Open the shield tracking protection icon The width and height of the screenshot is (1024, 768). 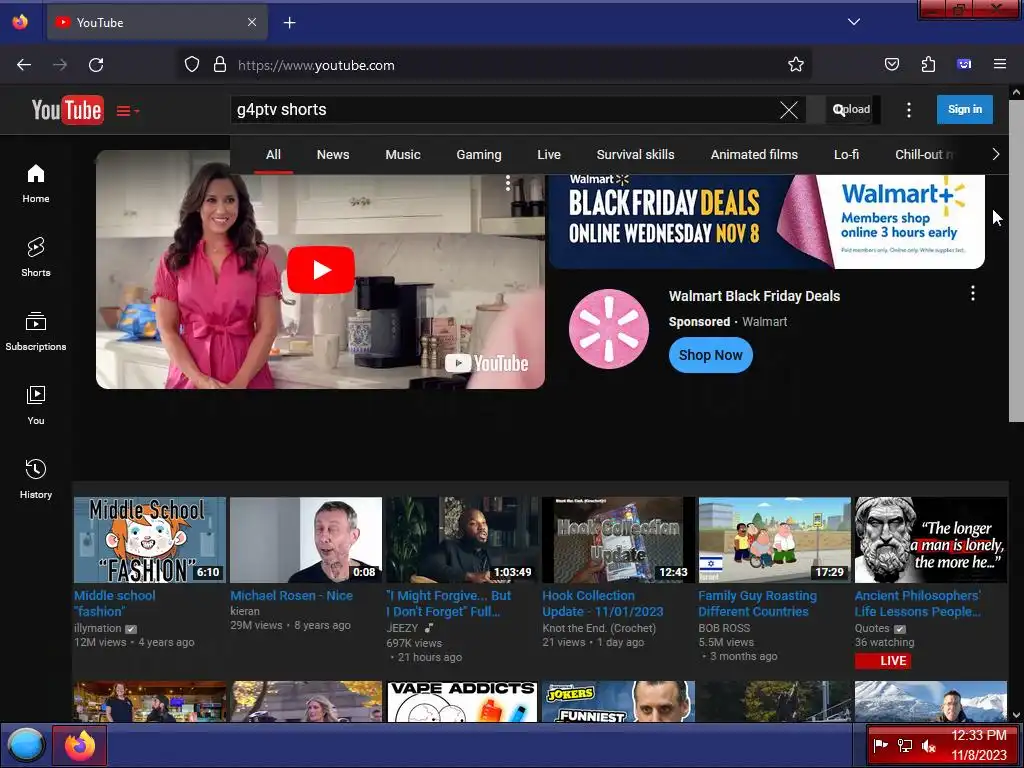click(x=191, y=65)
